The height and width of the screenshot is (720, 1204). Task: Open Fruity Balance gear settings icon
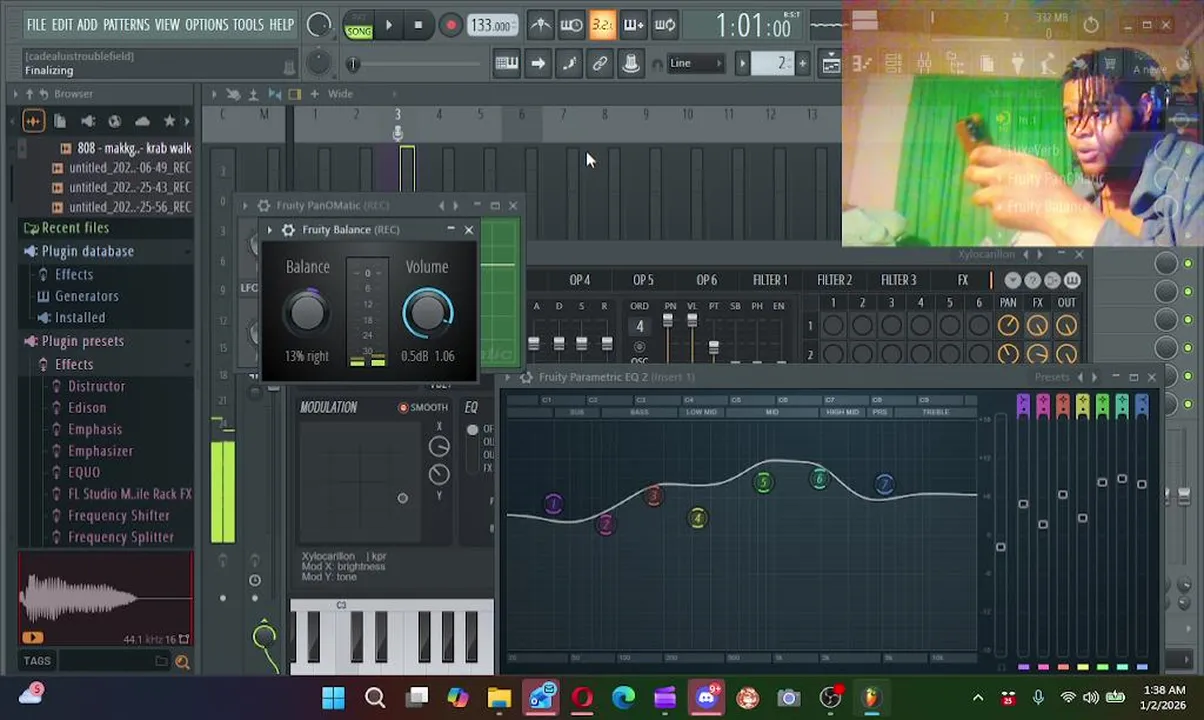pos(288,230)
